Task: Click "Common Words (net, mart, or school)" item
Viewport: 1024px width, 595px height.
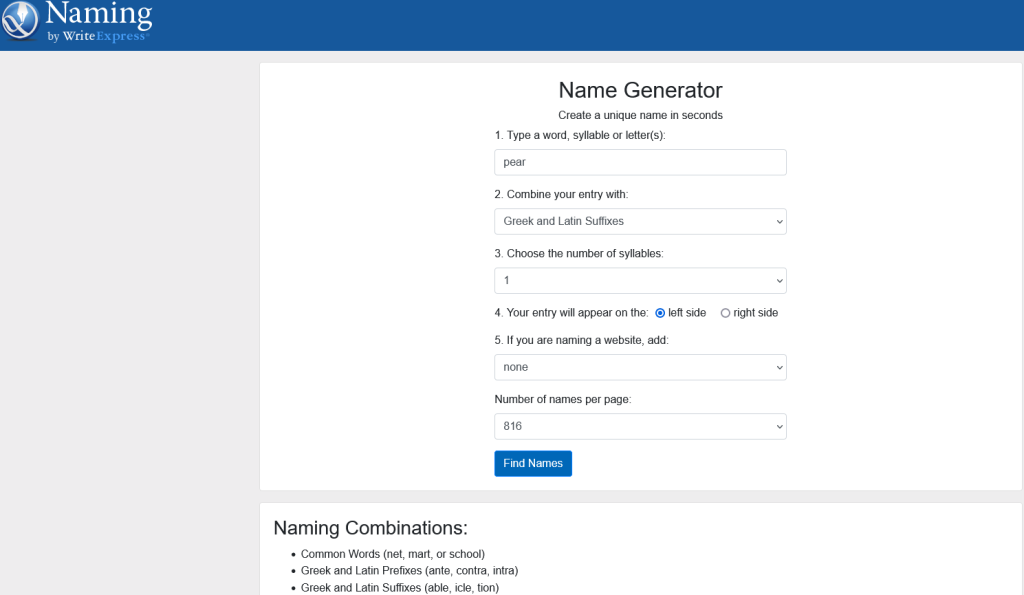Action: click(x=392, y=554)
